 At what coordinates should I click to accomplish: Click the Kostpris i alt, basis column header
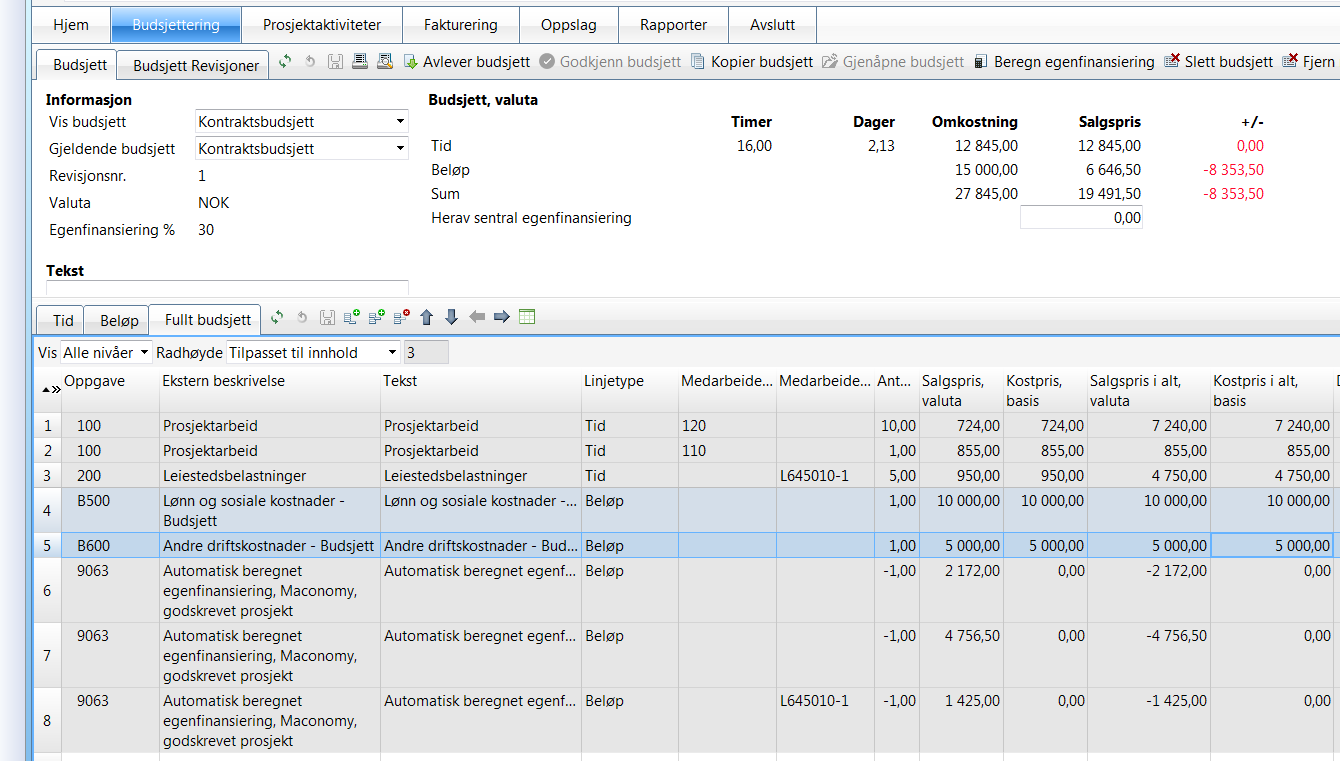point(1271,390)
